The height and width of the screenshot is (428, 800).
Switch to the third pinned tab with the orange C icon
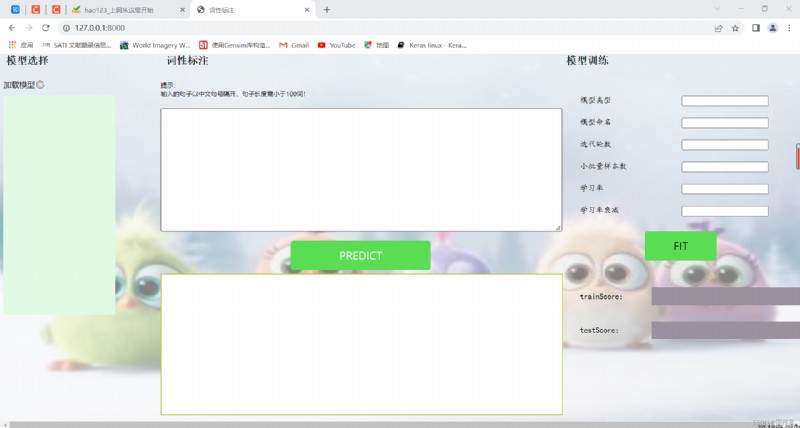click(56, 10)
